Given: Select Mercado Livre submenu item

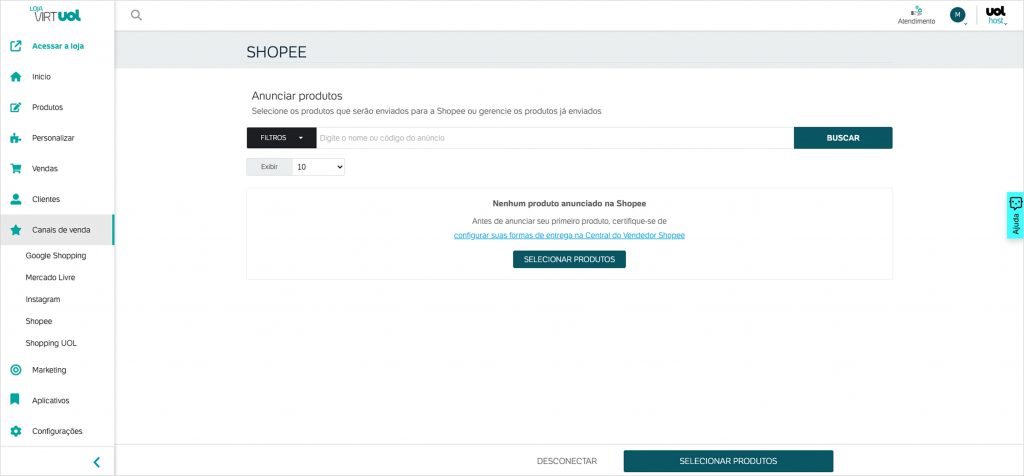Looking at the screenshot, I should (x=50, y=278).
